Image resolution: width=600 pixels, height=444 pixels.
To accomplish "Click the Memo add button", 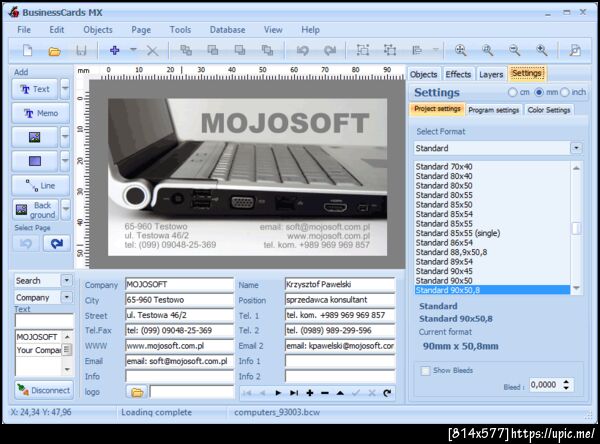I will (x=41, y=113).
